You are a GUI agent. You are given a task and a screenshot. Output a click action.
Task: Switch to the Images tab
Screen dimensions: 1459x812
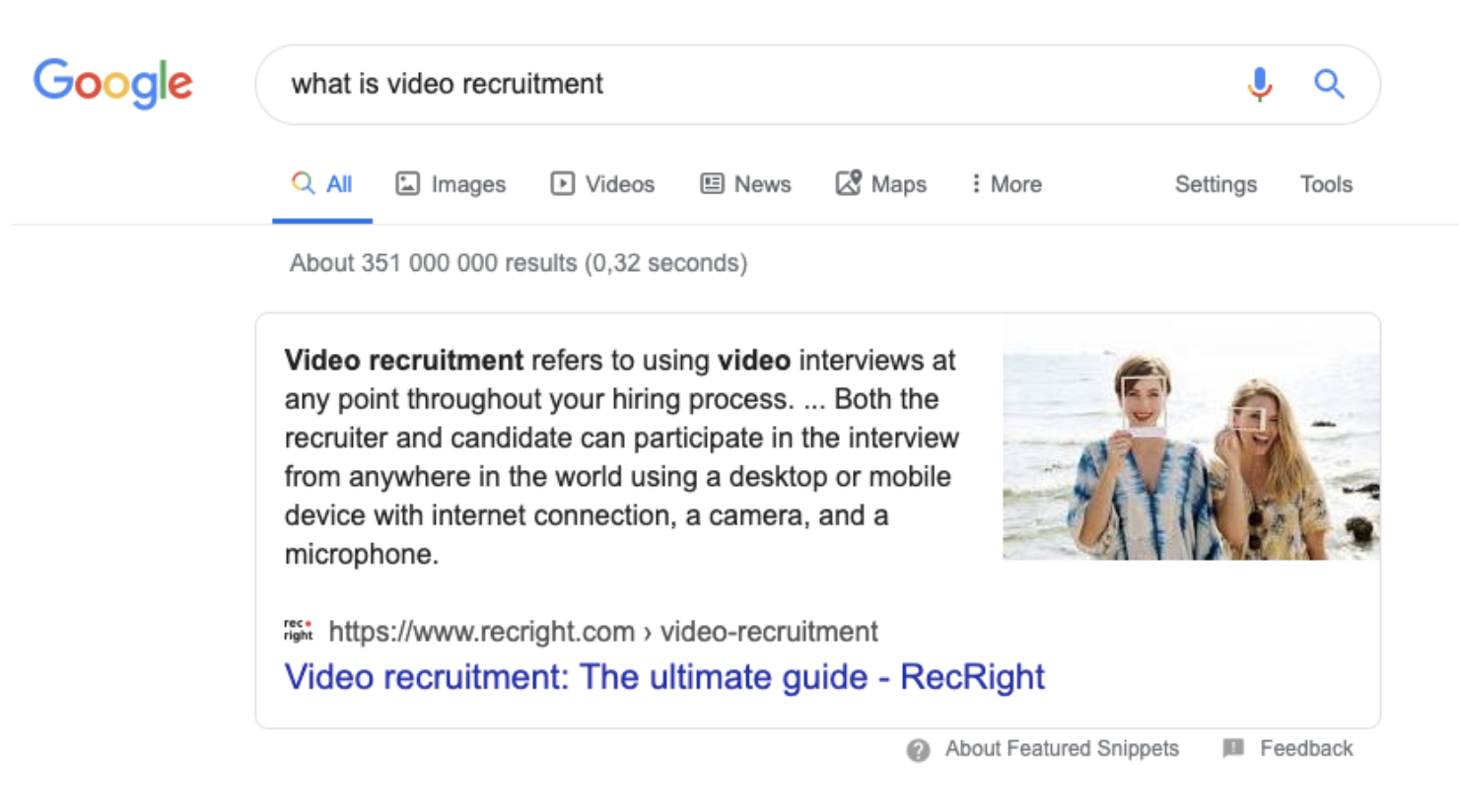click(x=451, y=184)
